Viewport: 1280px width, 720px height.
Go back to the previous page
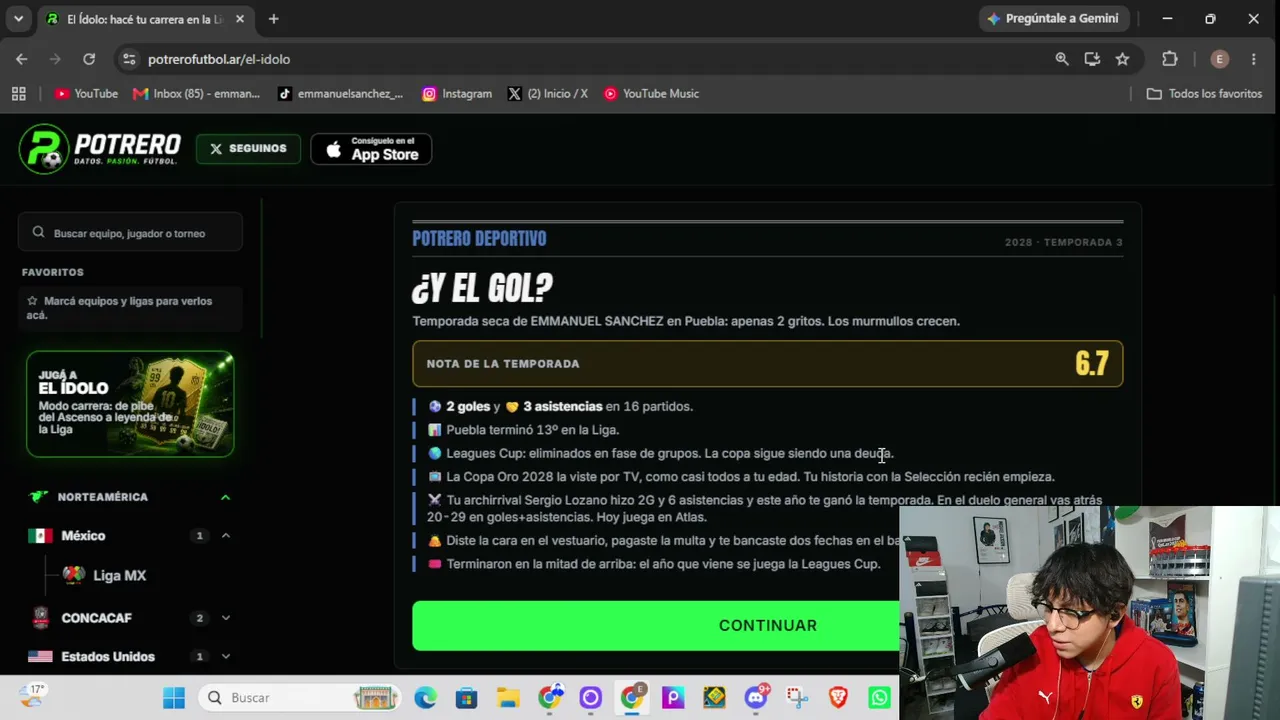(22, 59)
